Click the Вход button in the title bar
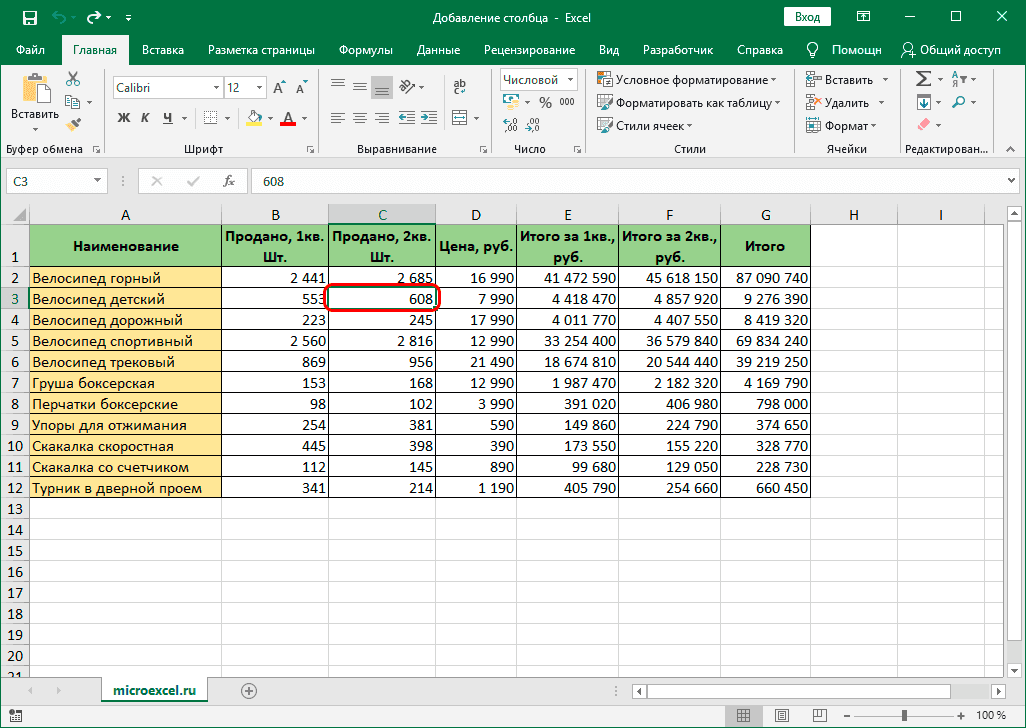The height and width of the screenshot is (728, 1026). pyautogui.click(x=806, y=16)
